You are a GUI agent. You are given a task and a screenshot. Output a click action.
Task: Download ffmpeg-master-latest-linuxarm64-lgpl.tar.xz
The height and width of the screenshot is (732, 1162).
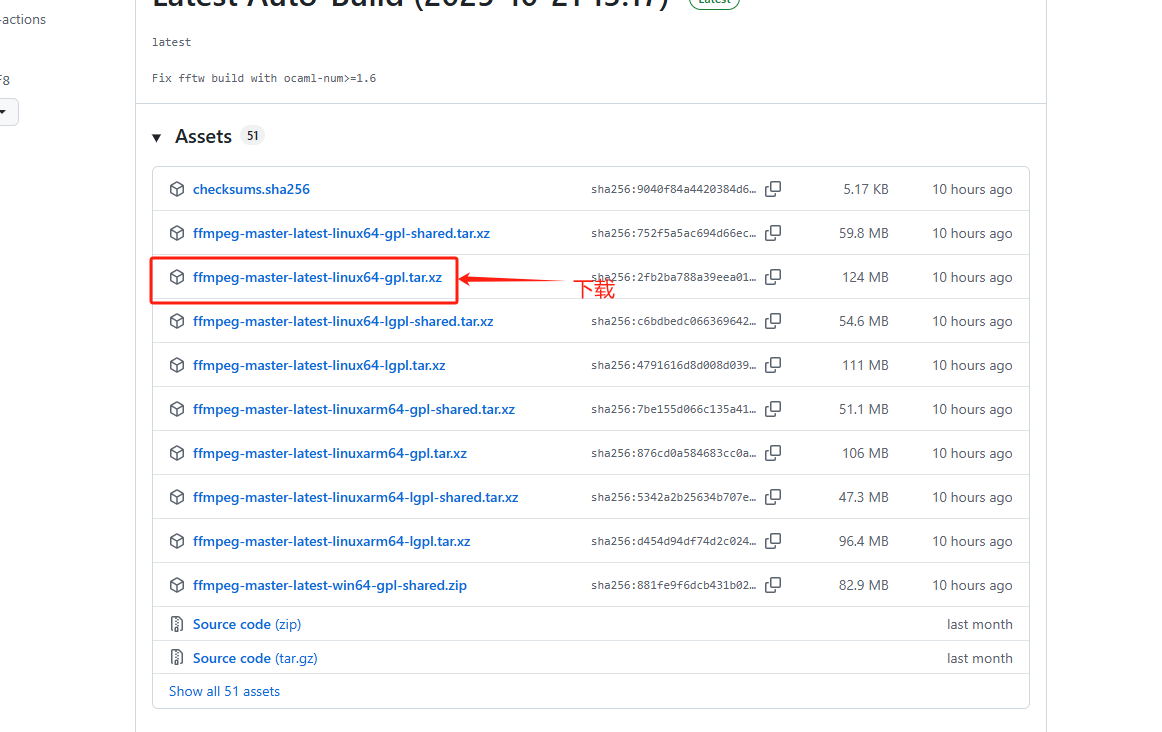(x=331, y=542)
